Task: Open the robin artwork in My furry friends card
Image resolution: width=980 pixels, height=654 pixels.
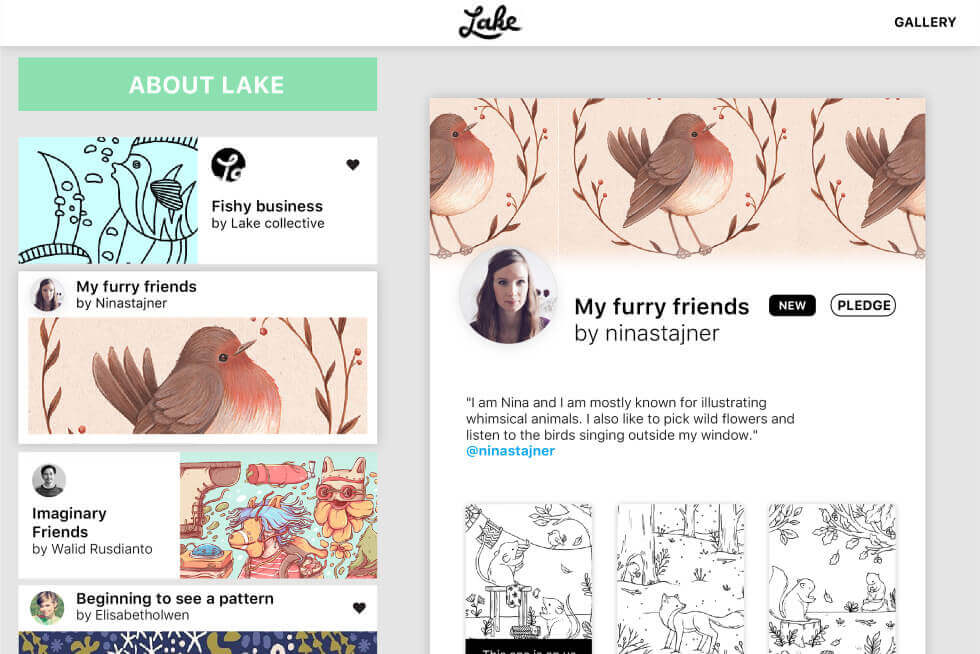Action: click(x=198, y=376)
